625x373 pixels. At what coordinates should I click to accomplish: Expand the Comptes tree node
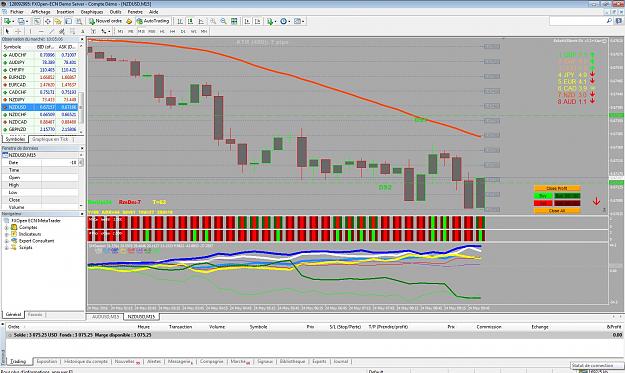tap(6, 227)
